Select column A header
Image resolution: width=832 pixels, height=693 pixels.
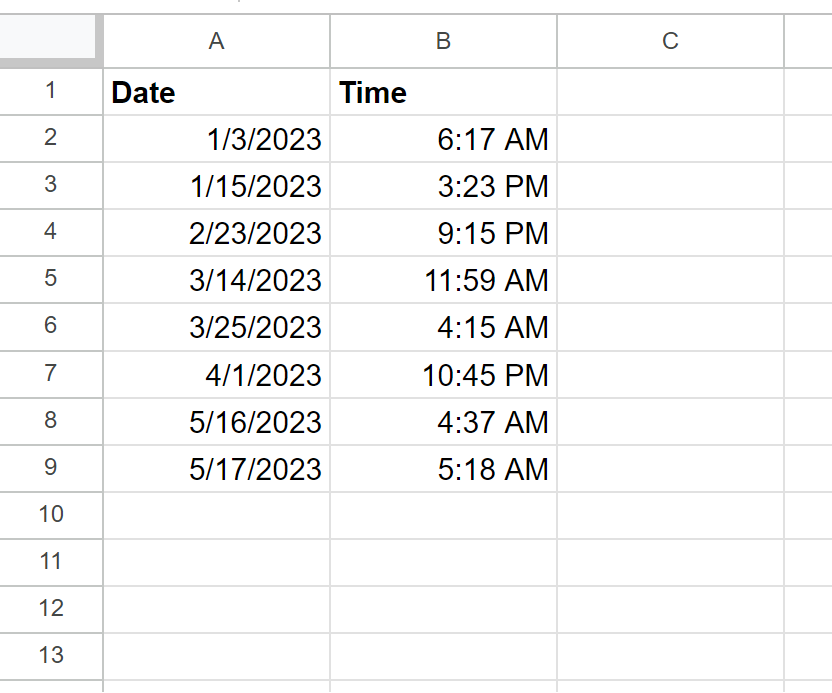(216, 41)
